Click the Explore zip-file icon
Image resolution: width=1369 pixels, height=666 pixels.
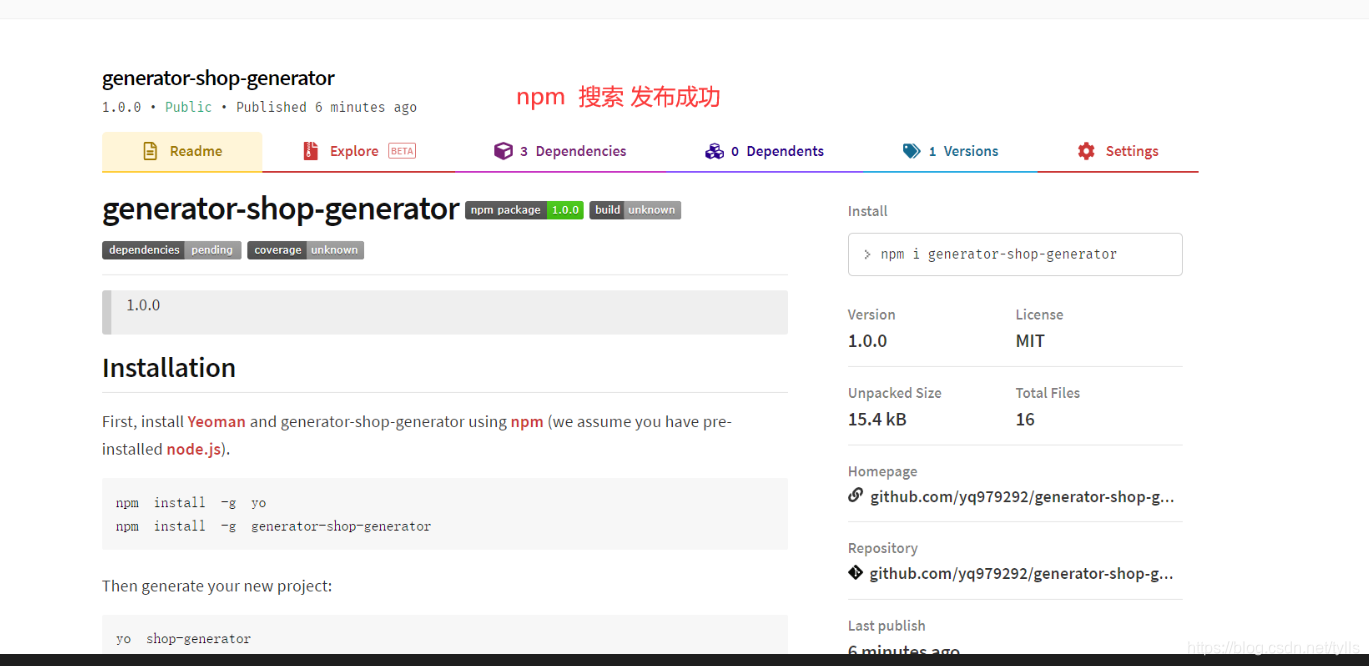(310, 151)
